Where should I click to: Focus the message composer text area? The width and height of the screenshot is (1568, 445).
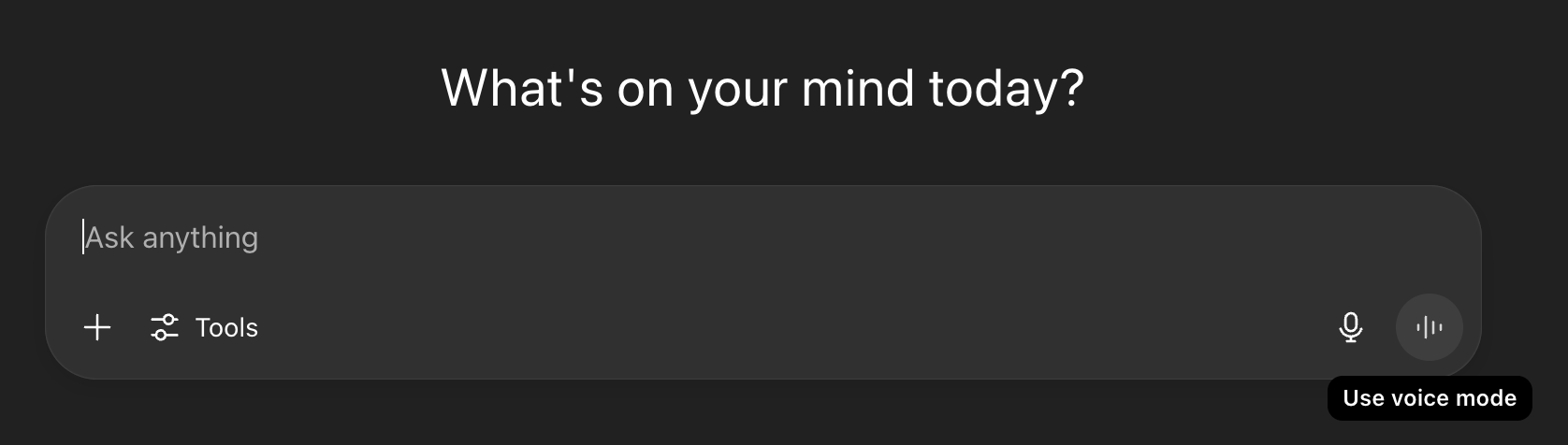tap(655, 237)
